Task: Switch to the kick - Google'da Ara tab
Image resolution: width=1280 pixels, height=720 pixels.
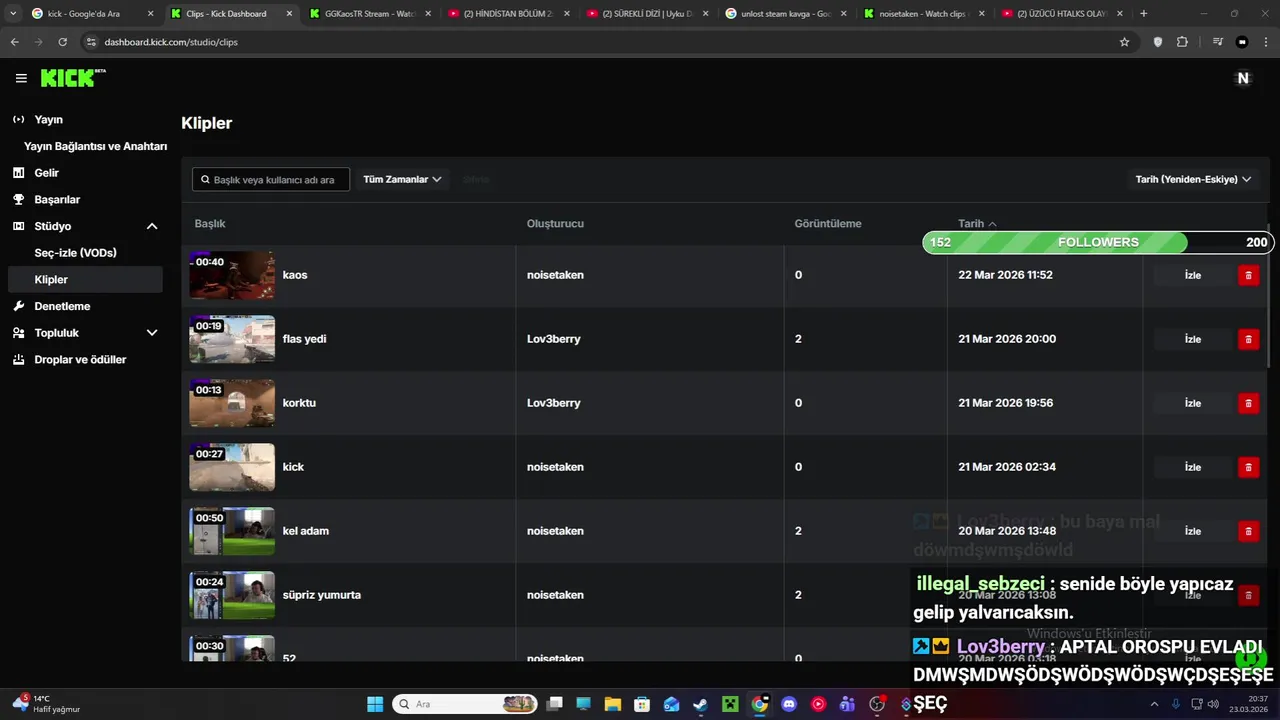Action: coord(93,14)
